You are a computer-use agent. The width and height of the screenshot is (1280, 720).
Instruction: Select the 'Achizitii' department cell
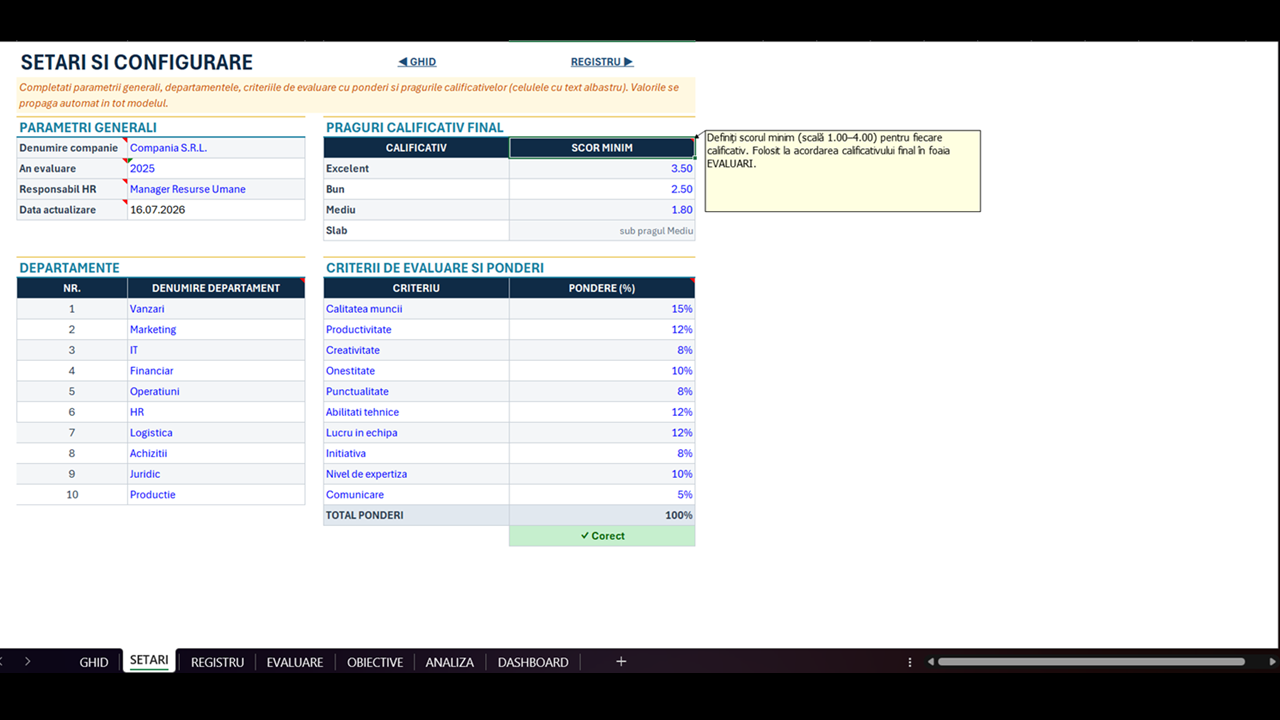(216, 454)
